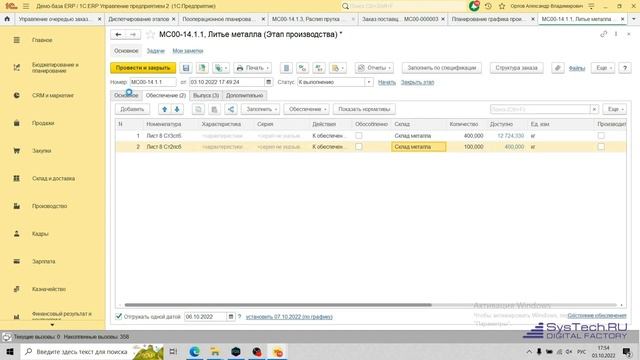The width and height of the screenshot is (640, 360).
Task: Toggle Производится checkbox in row 2
Action: pos(601,147)
